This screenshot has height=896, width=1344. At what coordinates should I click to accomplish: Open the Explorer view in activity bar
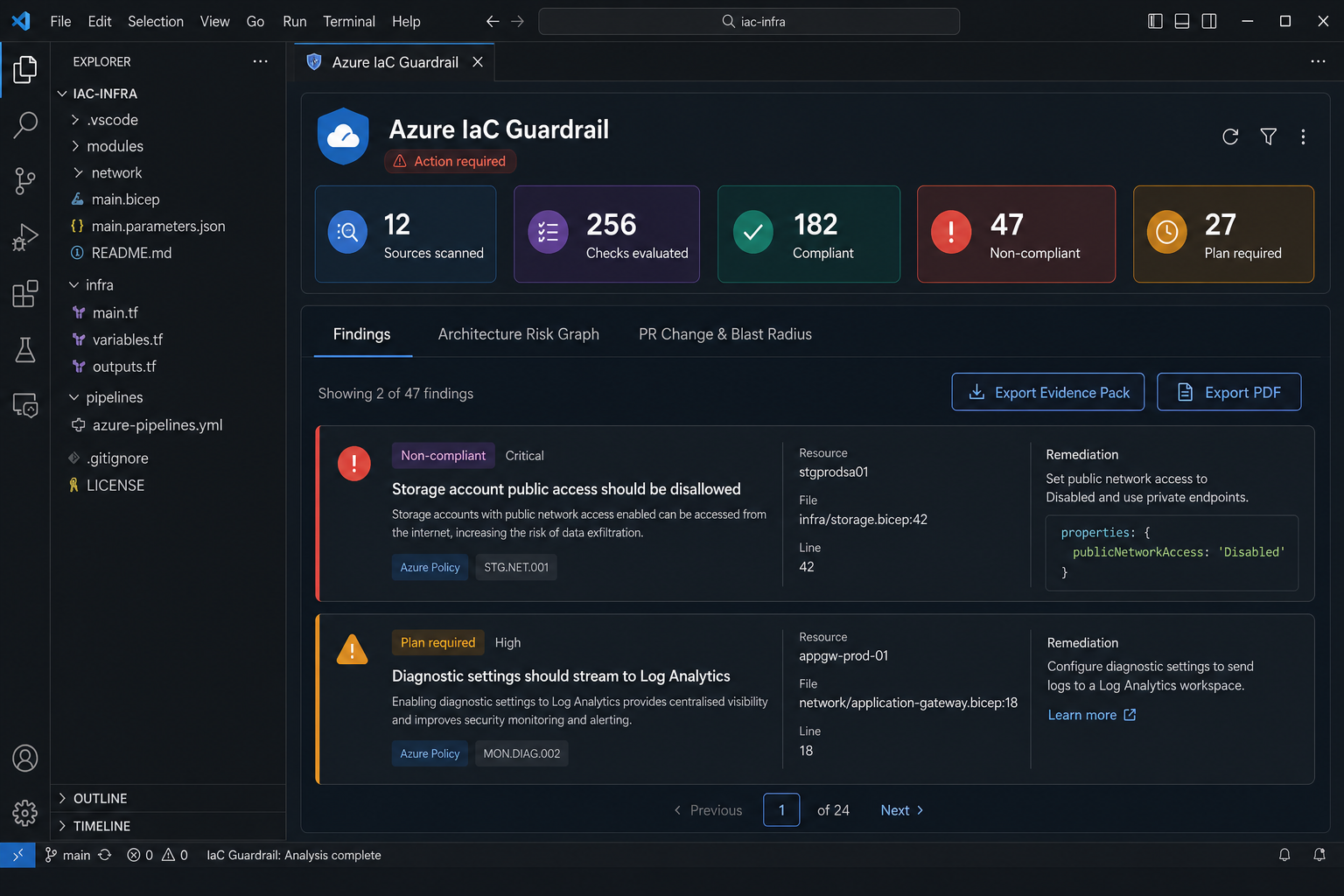24,69
